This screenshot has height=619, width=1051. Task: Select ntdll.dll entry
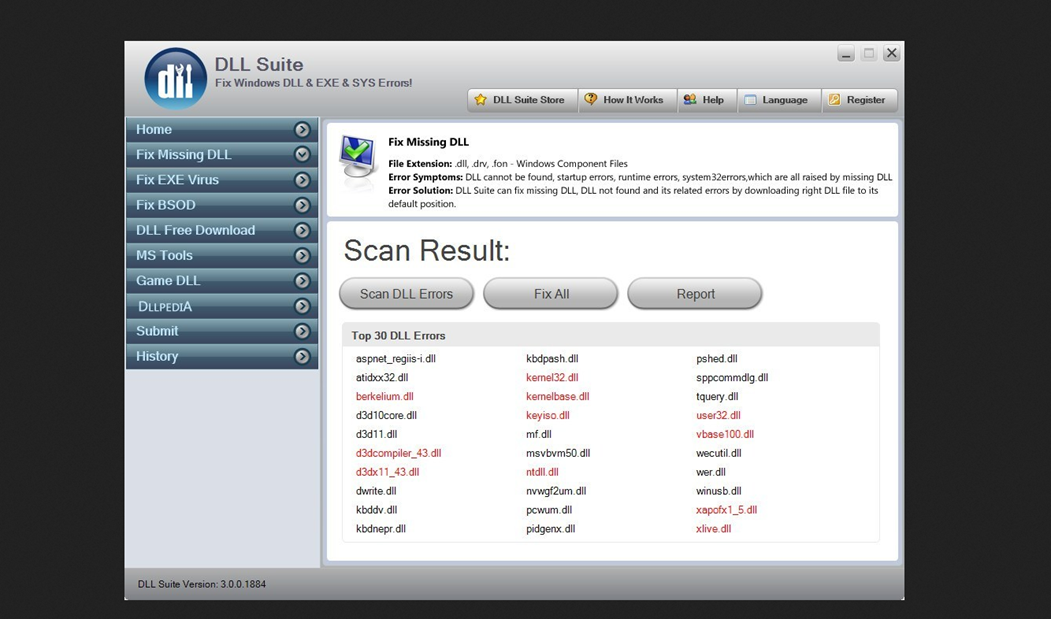click(542, 472)
